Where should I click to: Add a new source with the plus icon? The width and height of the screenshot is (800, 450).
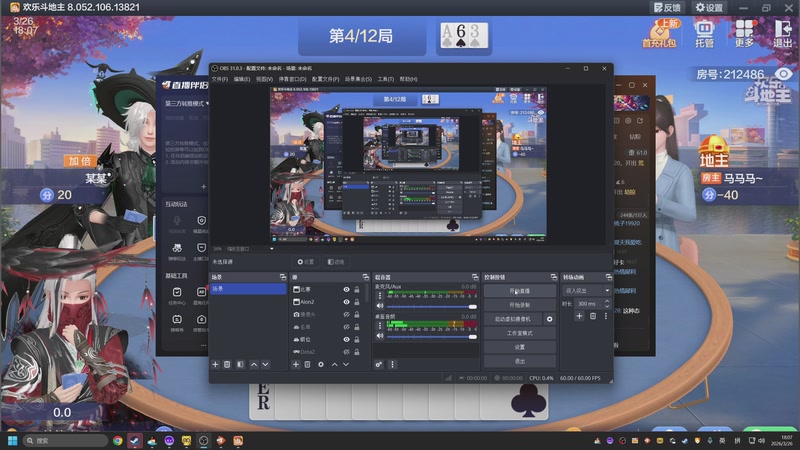coord(295,364)
